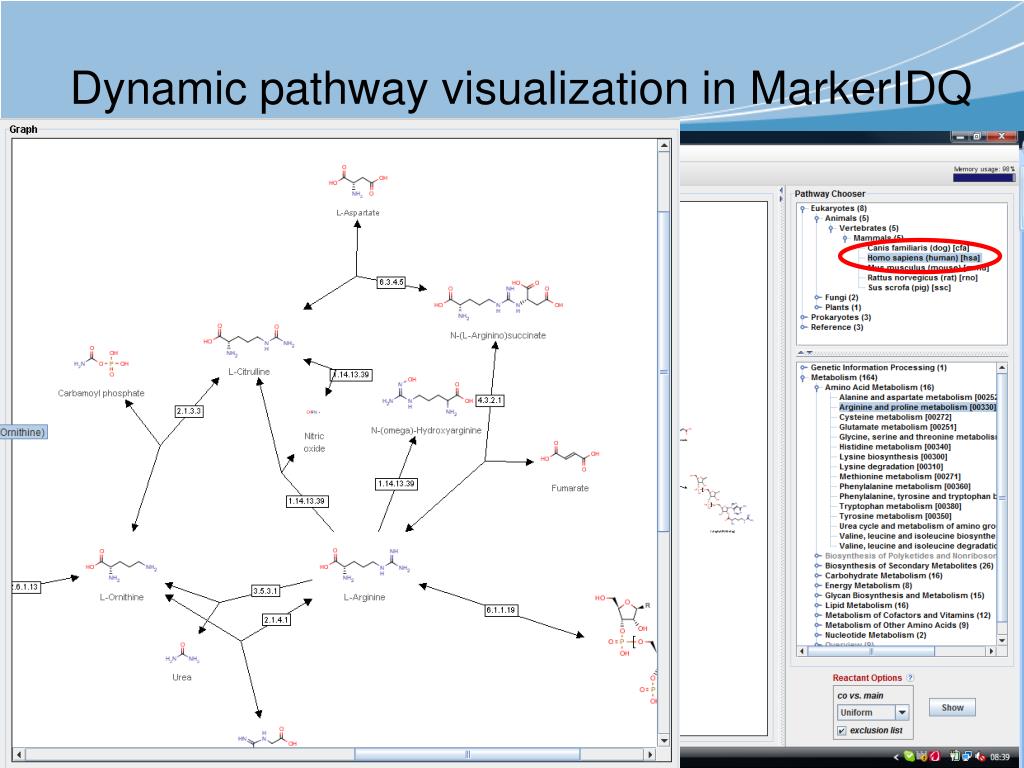This screenshot has width=1024, height=768.
Task: Click enzyme node 3.5.3.1
Action: tap(266, 591)
